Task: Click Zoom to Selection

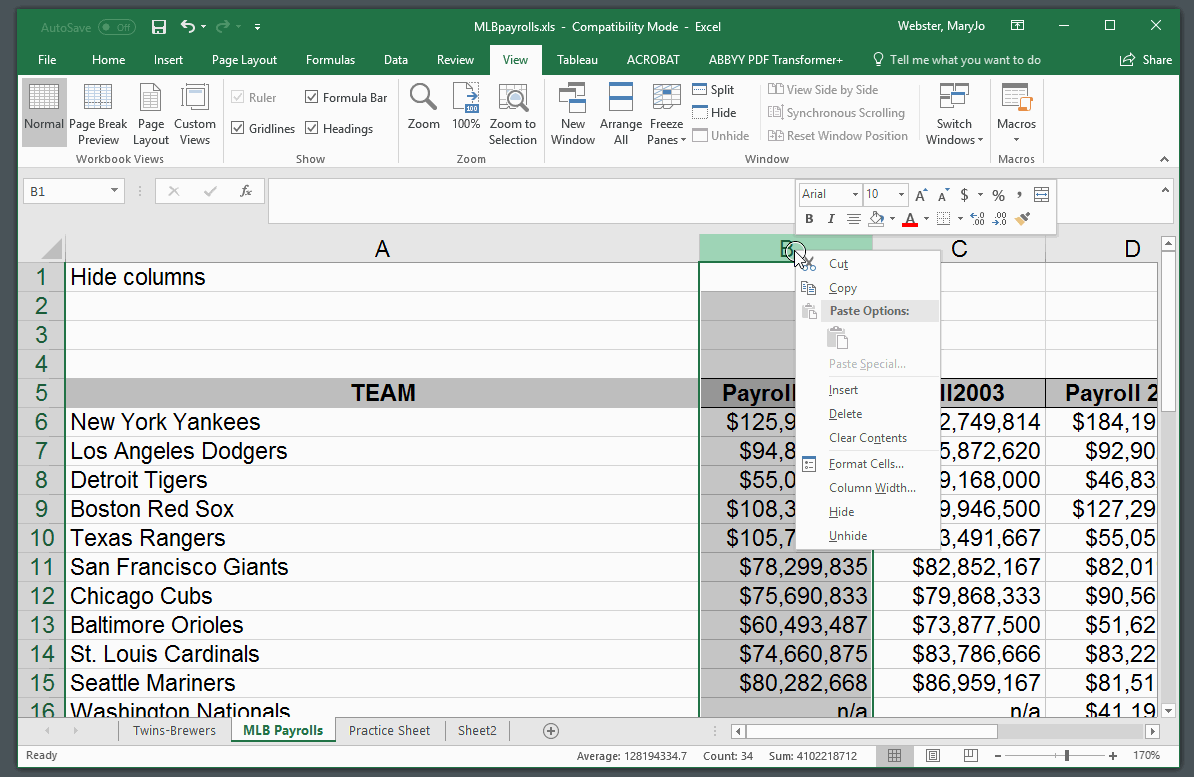Action: pyautogui.click(x=512, y=114)
